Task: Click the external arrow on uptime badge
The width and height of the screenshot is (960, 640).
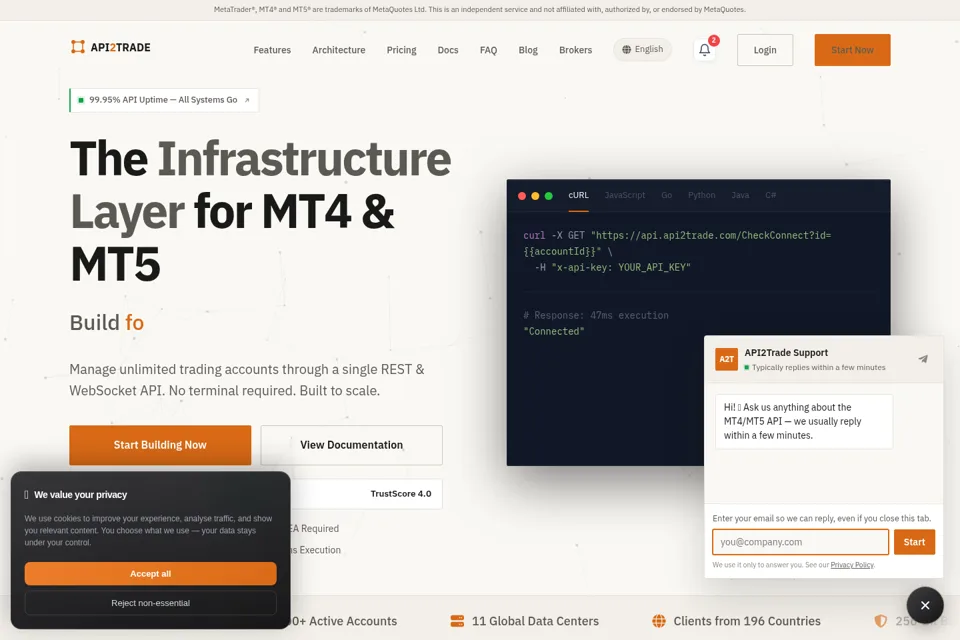Action: (x=247, y=100)
